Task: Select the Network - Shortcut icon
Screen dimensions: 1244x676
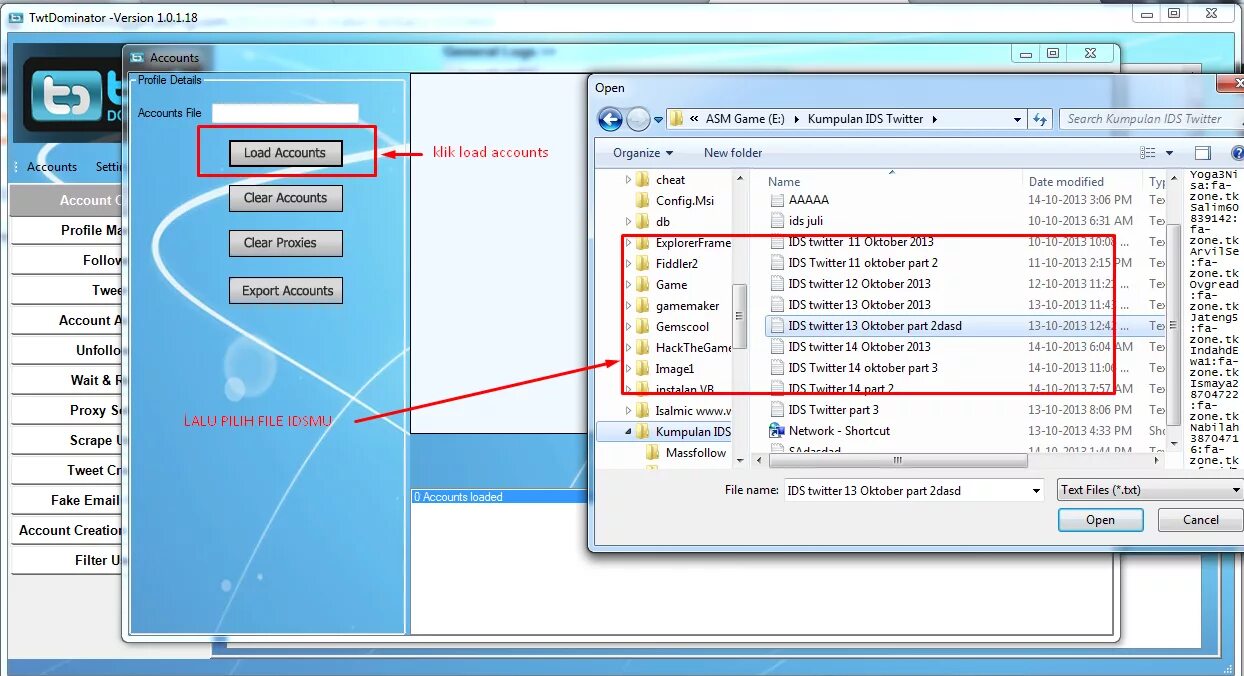Action: [777, 431]
